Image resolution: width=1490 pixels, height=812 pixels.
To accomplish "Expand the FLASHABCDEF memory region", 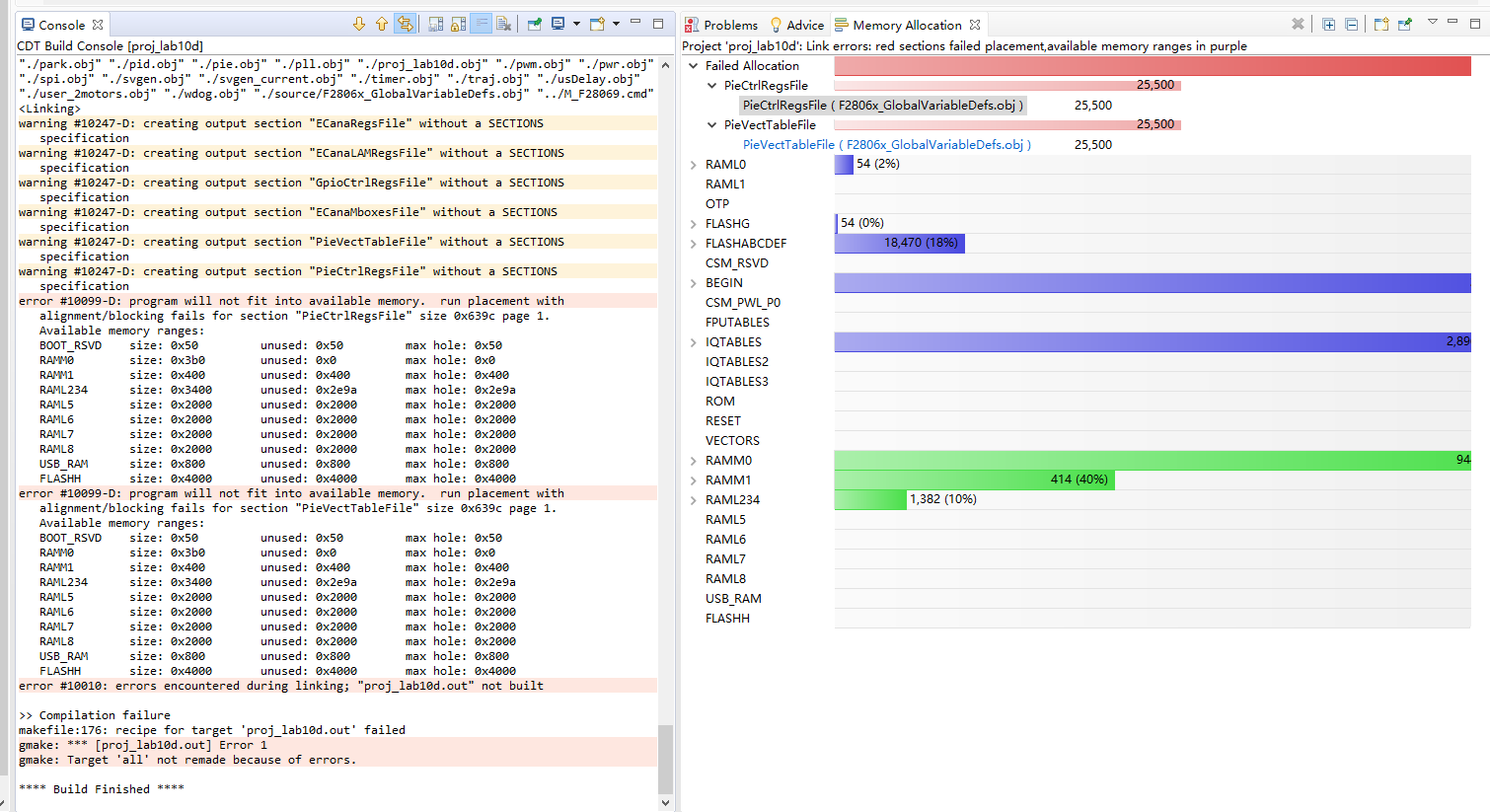I will 694,244.
